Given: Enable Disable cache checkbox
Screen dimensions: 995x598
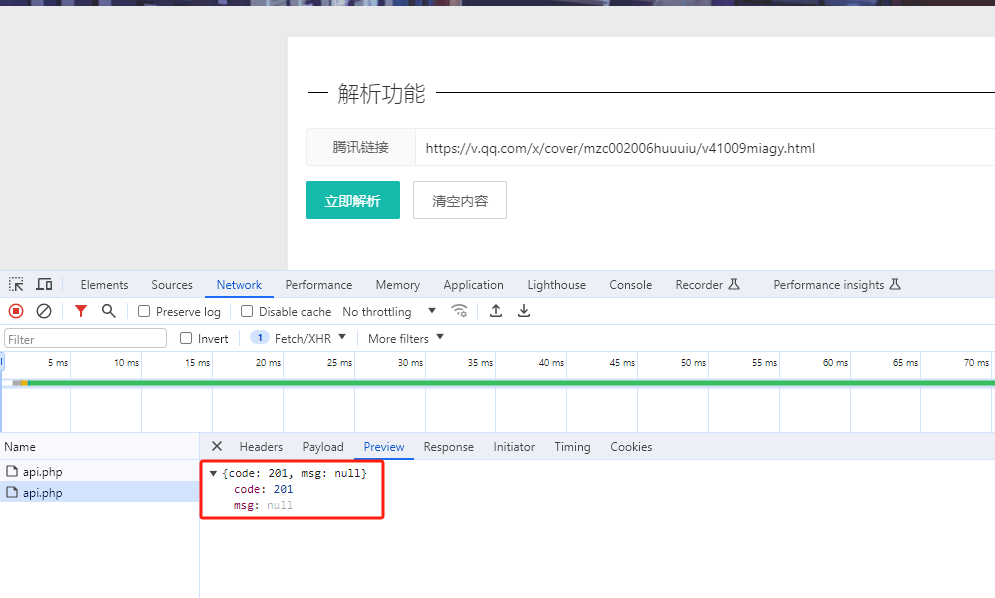Looking at the screenshot, I should tap(247, 311).
